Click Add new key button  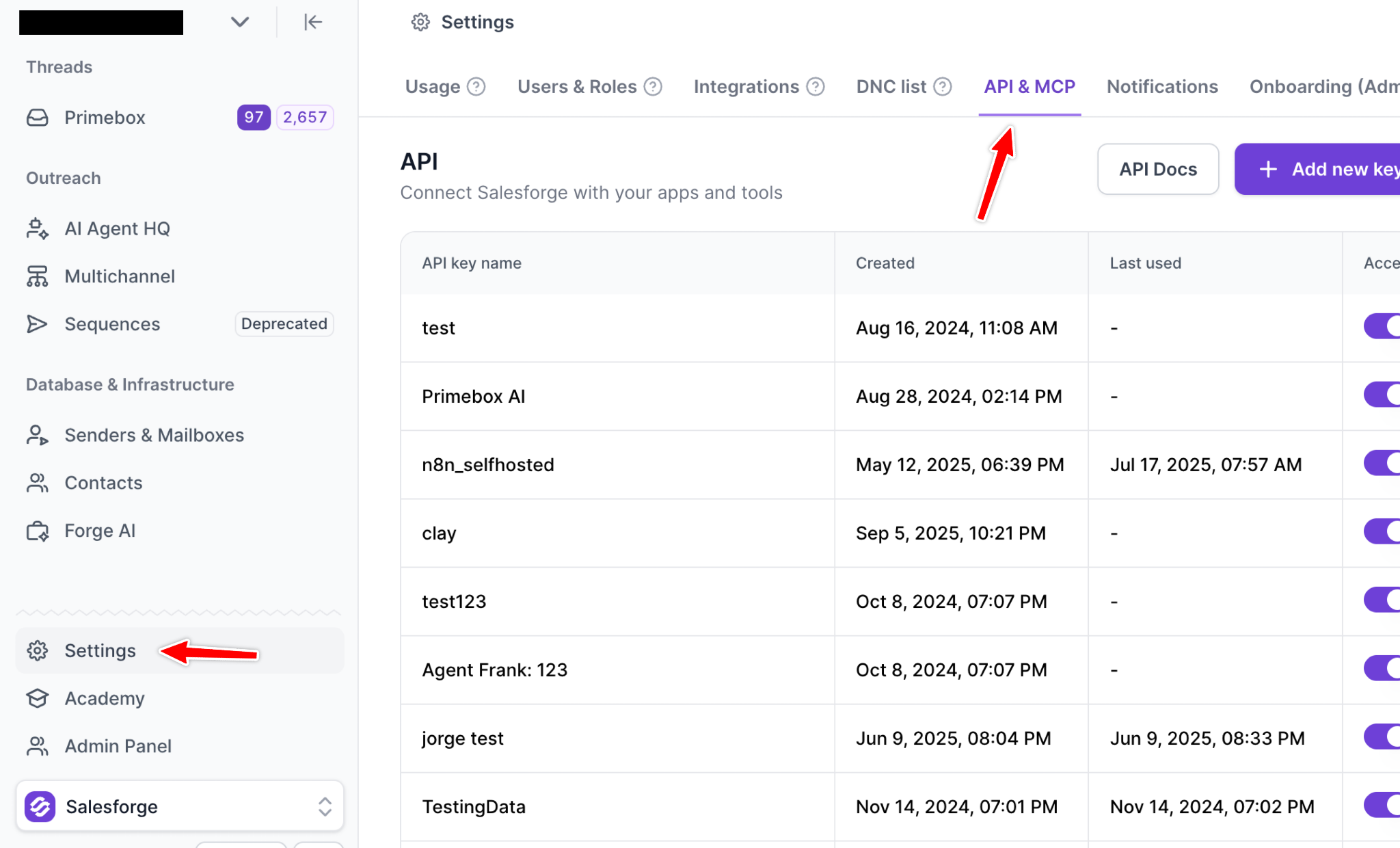1318,169
